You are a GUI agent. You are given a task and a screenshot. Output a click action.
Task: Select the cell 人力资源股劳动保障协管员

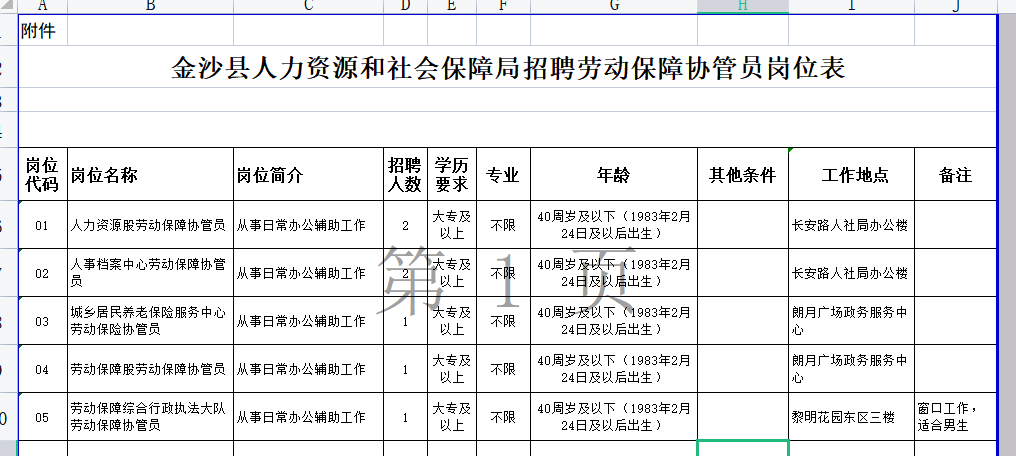click(150, 225)
